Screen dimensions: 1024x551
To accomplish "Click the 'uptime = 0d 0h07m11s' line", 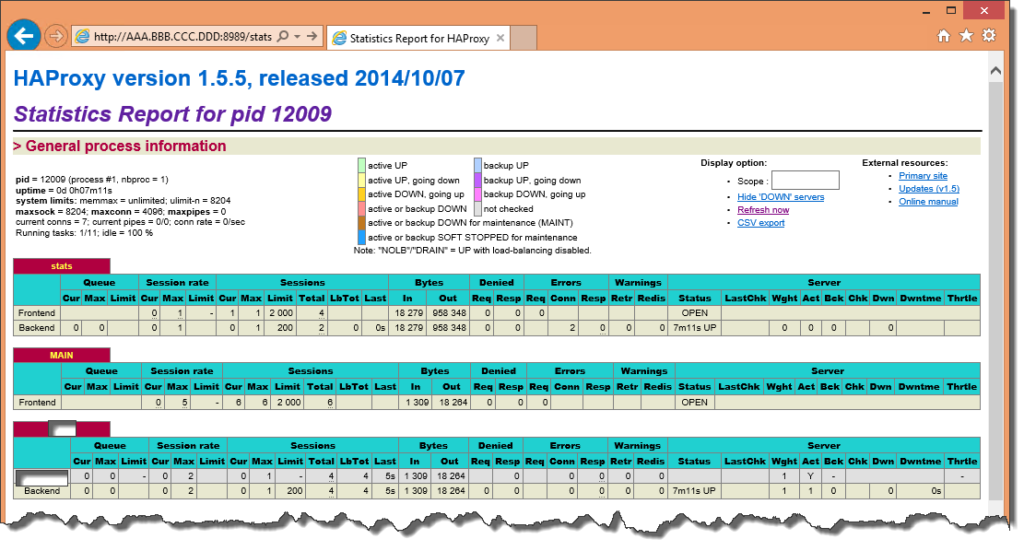I will tap(64, 190).
